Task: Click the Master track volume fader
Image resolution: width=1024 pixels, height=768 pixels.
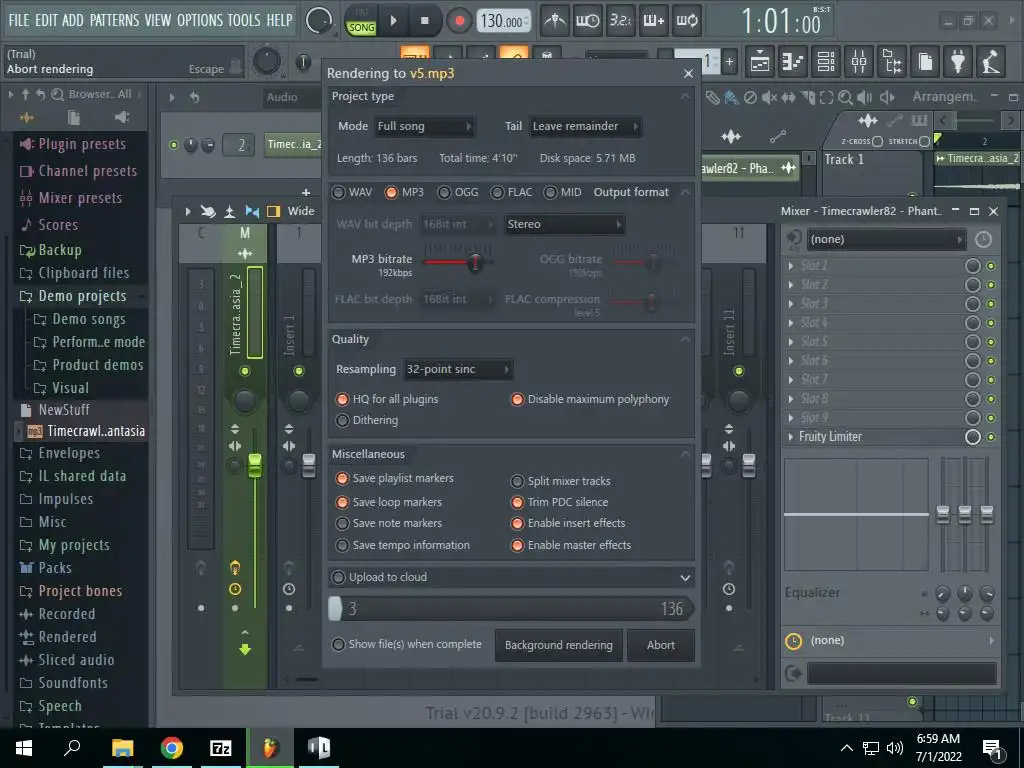Action: pos(255,466)
